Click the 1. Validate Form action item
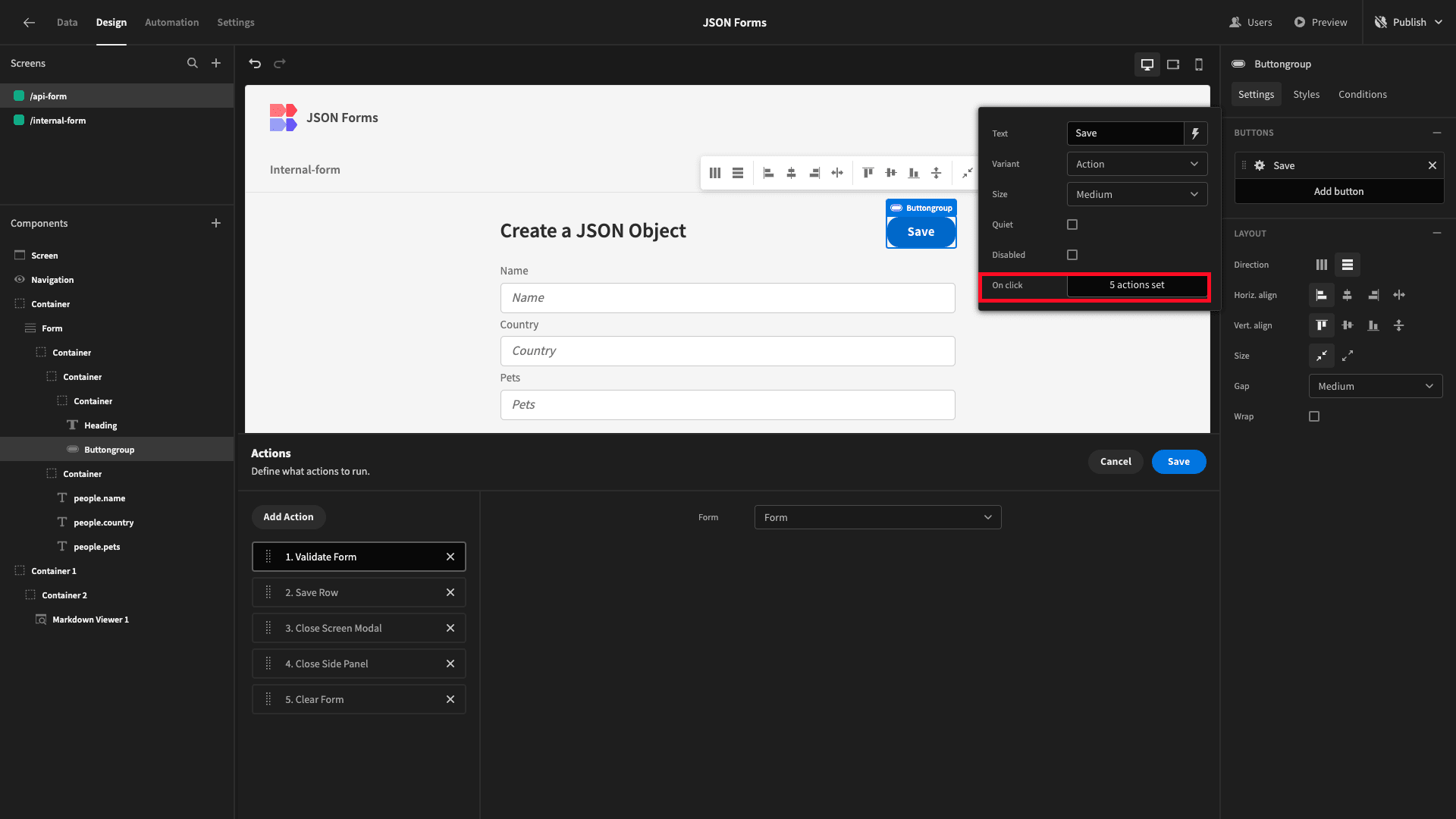This screenshot has width=1456, height=819. [358, 556]
